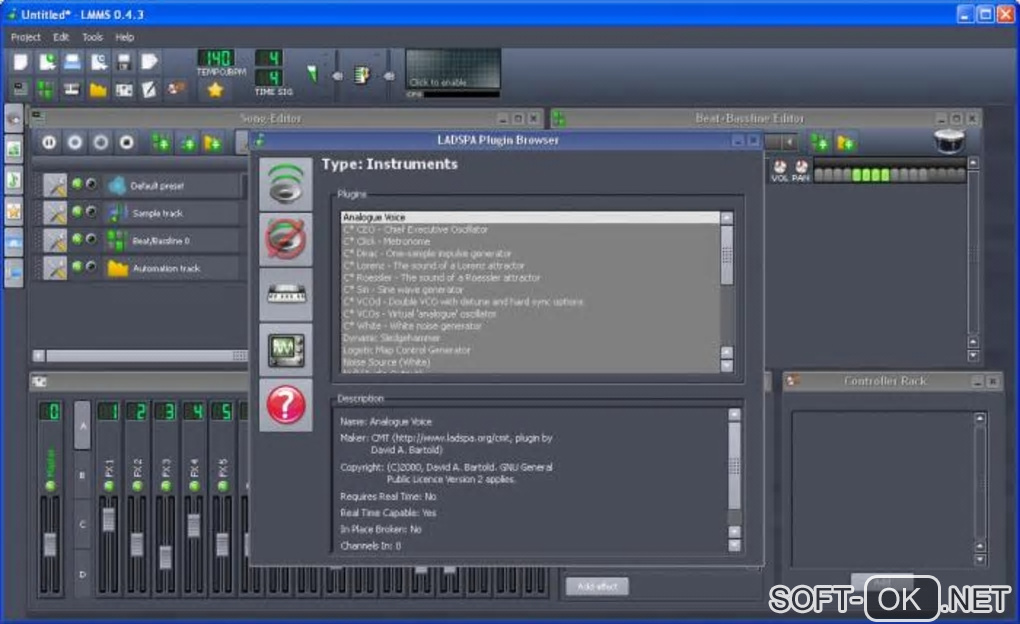Screen dimensions: 1020x624
Task: Mute the Beat/Bassline 0 track
Action: pos(77,239)
